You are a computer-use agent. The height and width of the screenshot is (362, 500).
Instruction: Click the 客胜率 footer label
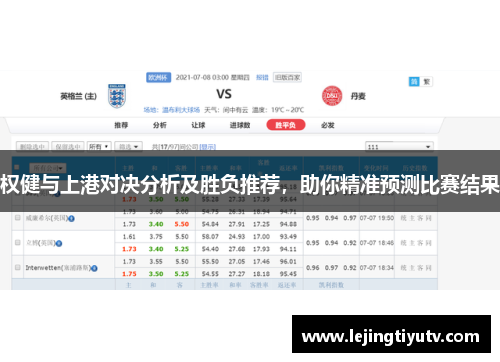259,285
